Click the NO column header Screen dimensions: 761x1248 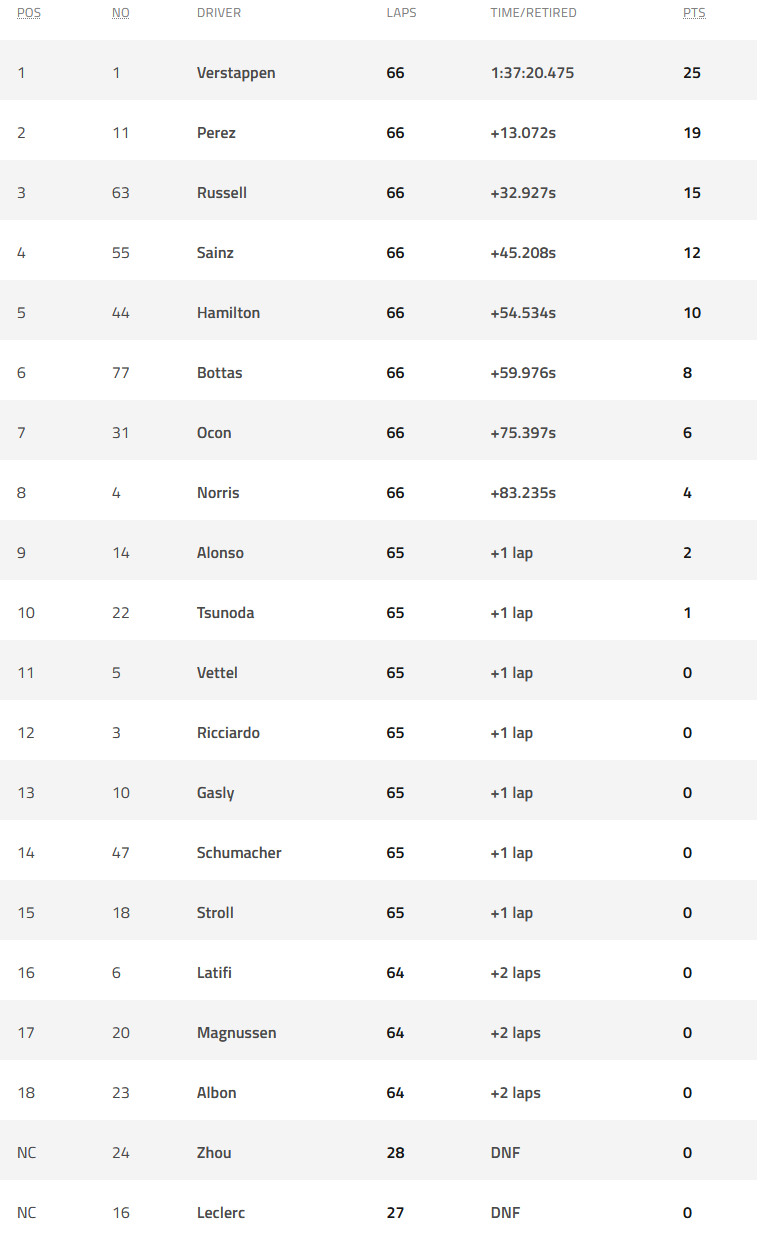pyautogui.click(x=121, y=13)
